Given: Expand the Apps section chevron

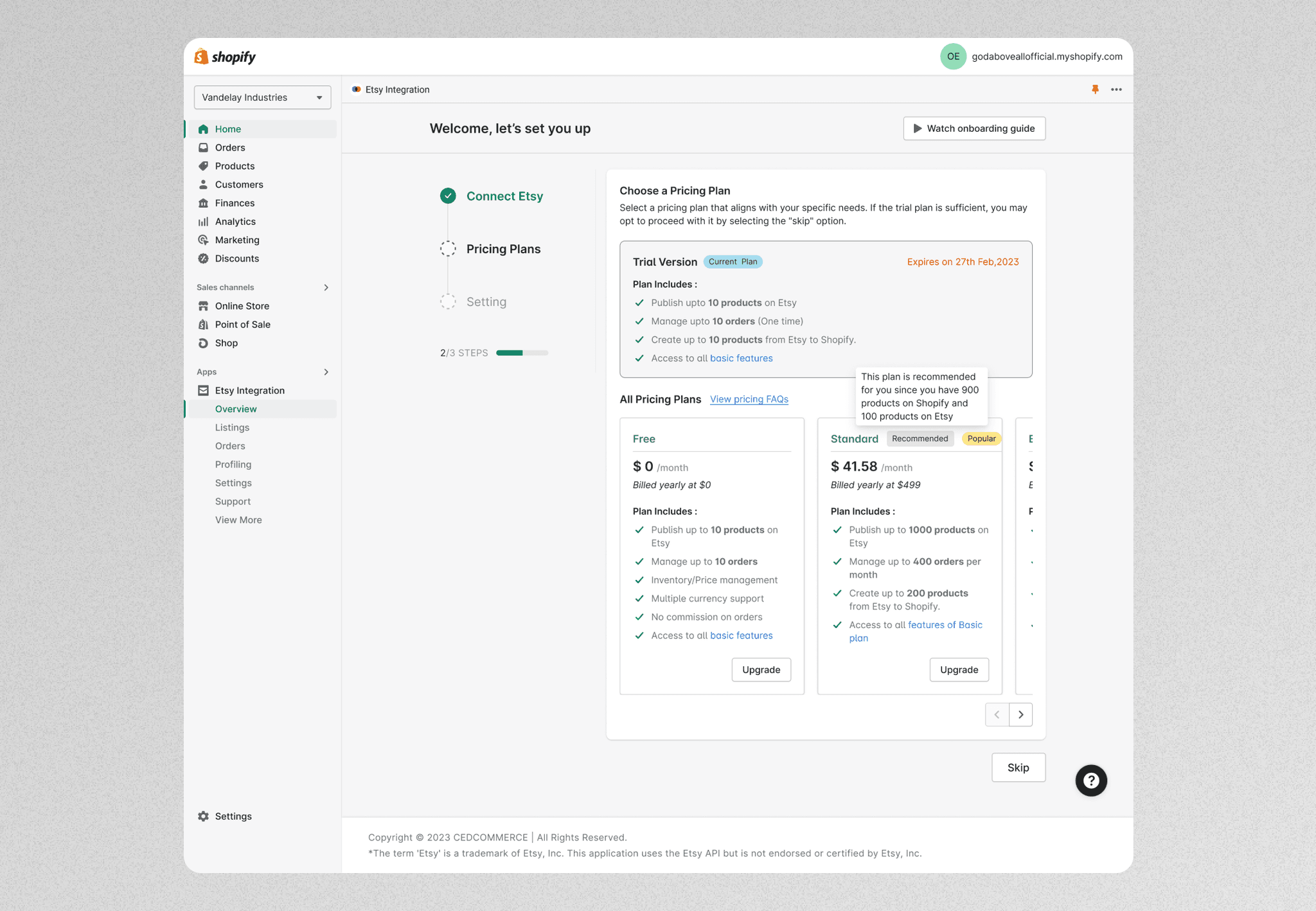Looking at the screenshot, I should [x=327, y=372].
